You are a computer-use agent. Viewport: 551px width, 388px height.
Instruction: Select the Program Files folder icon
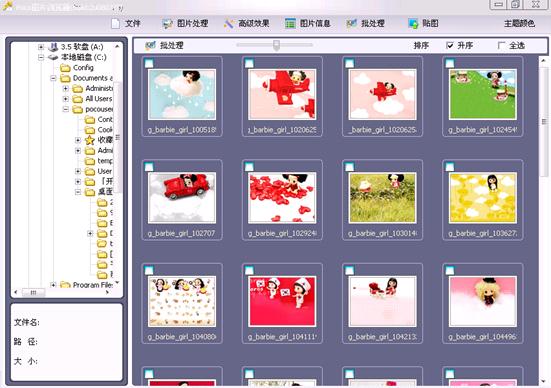click(65, 285)
